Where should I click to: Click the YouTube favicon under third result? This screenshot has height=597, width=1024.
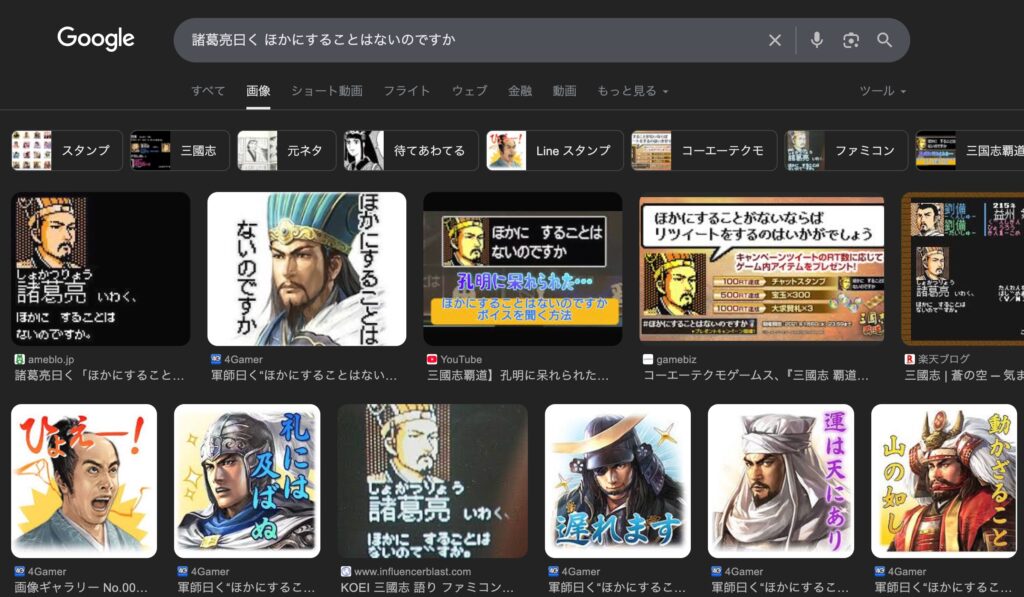pos(432,359)
